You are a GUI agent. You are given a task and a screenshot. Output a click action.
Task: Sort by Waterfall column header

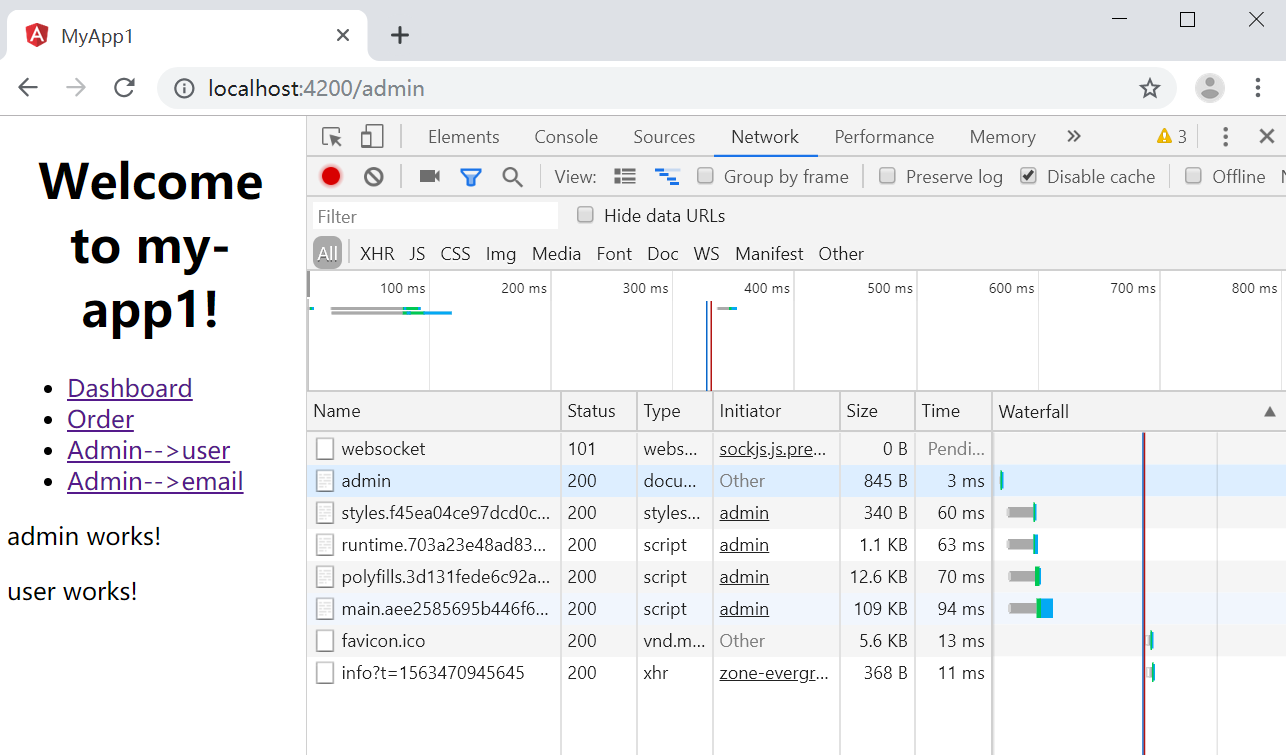(1138, 411)
